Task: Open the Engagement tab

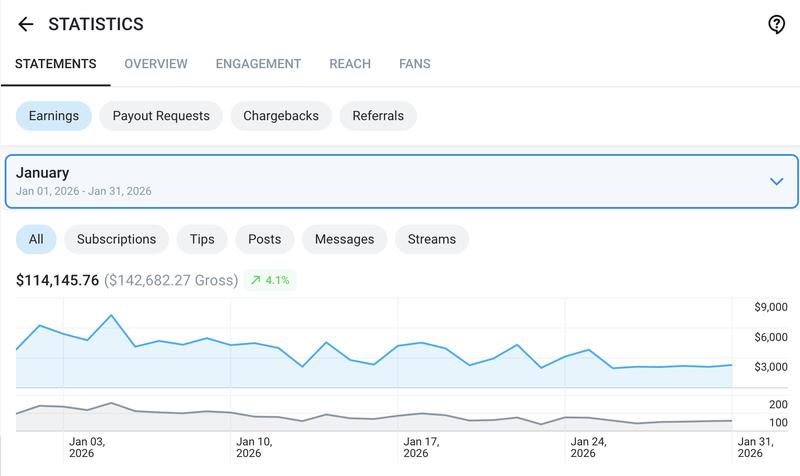Action: tap(258, 64)
